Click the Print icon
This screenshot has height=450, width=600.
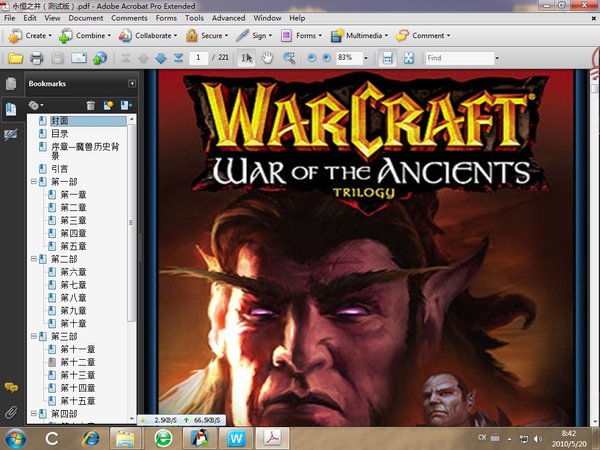click(37, 58)
